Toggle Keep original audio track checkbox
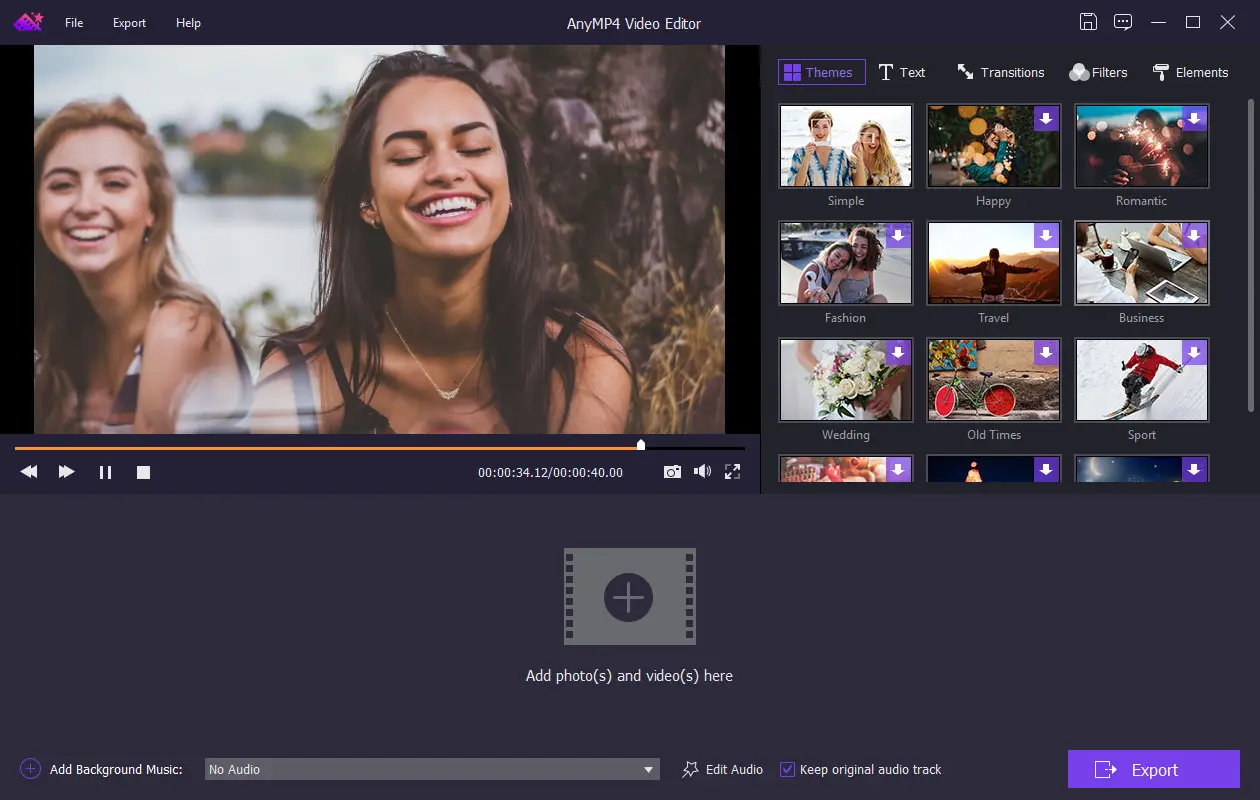The image size is (1260, 800). pos(788,769)
